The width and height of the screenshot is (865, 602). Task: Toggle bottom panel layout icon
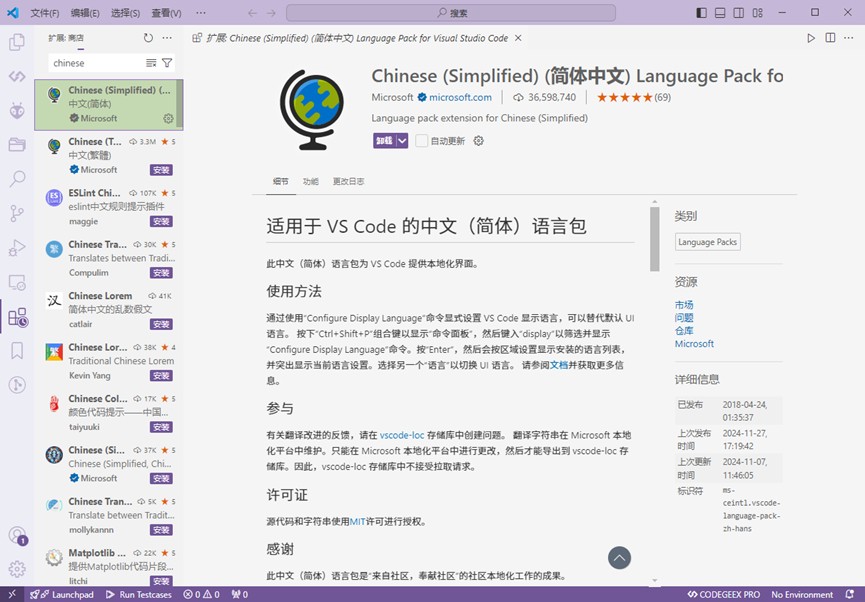tap(720, 13)
